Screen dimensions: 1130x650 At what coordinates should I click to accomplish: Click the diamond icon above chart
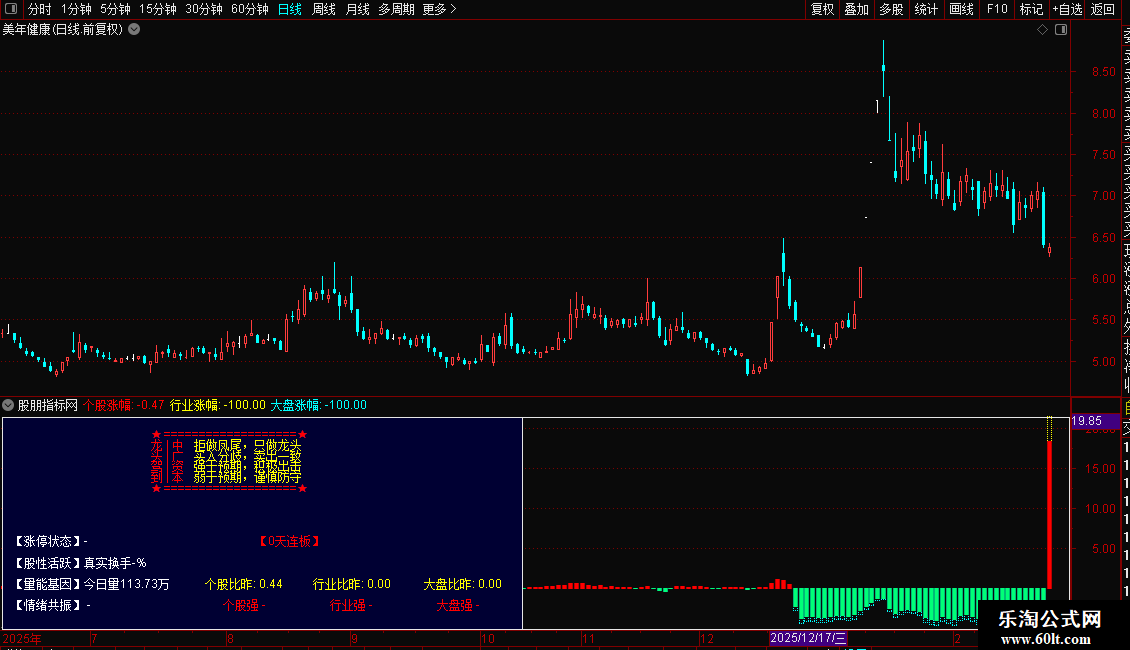[1042, 30]
